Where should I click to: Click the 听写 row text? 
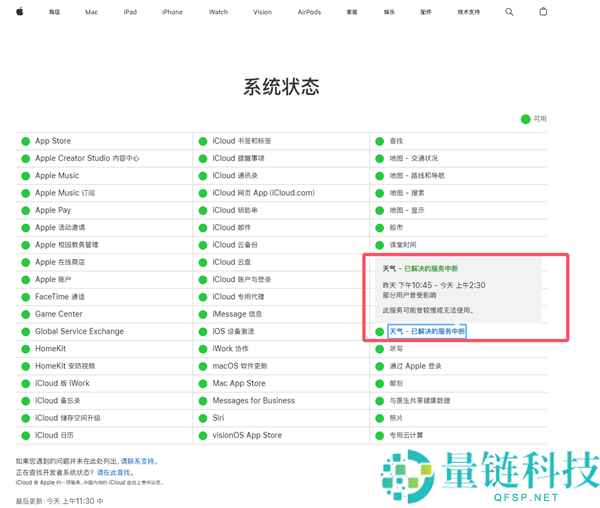pyautogui.click(x=396, y=349)
